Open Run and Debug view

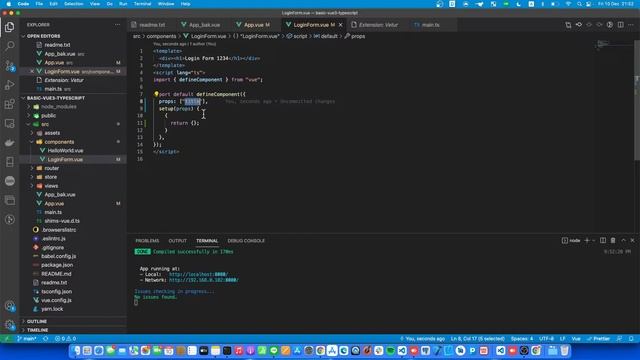pyautogui.click(x=9, y=85)
